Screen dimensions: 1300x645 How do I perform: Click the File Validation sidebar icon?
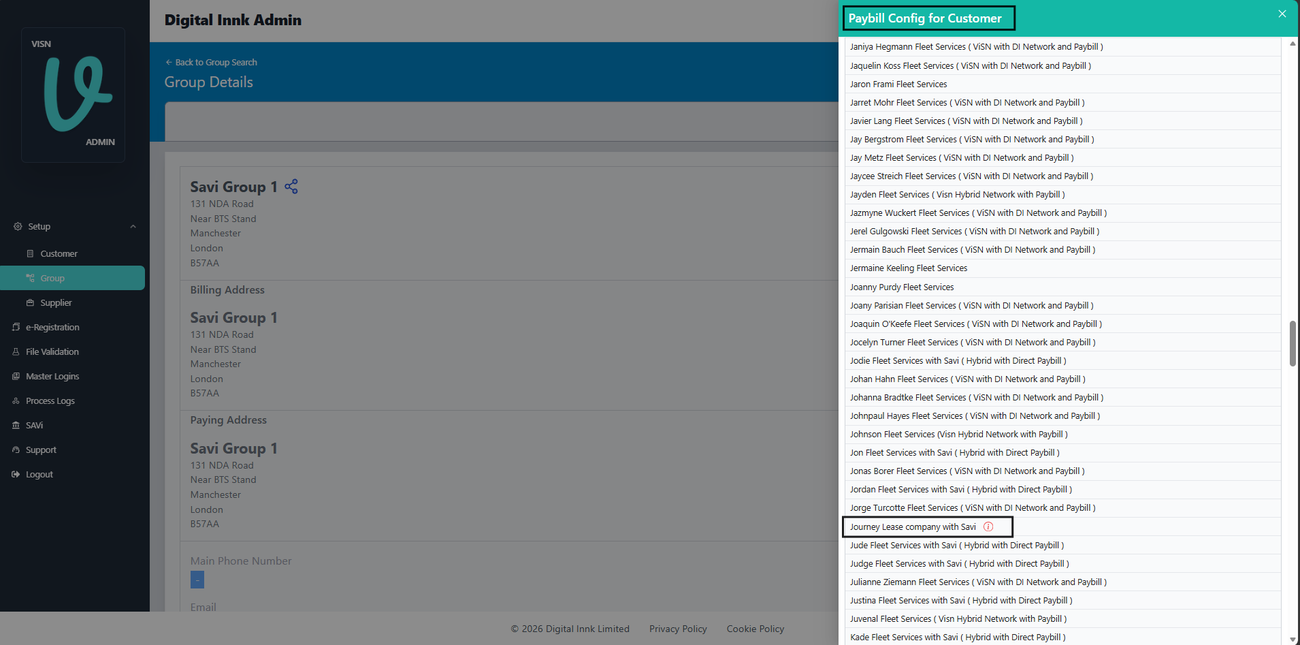(16, 352)
